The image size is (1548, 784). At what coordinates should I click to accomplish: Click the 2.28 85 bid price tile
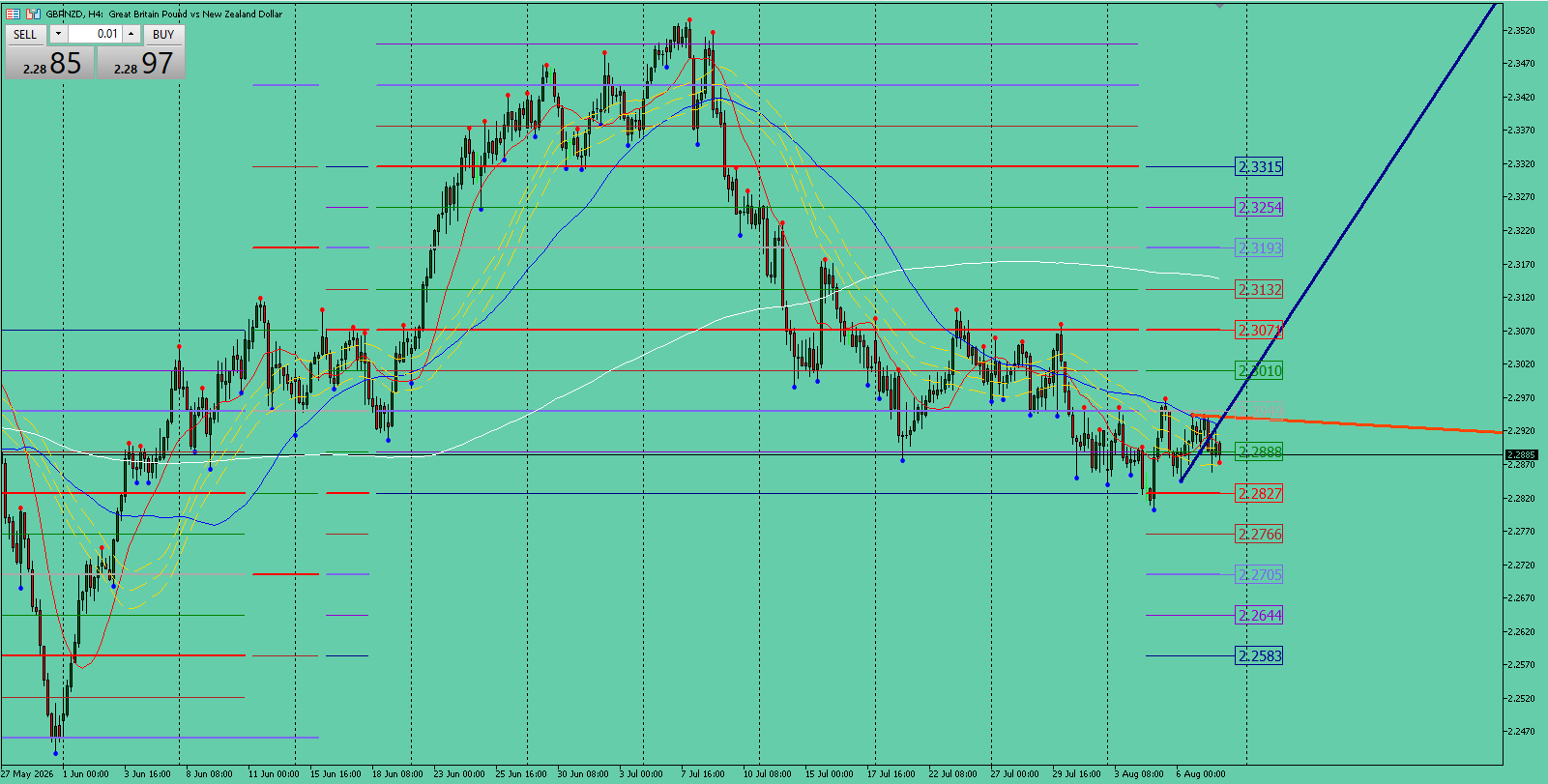[50, 63]
